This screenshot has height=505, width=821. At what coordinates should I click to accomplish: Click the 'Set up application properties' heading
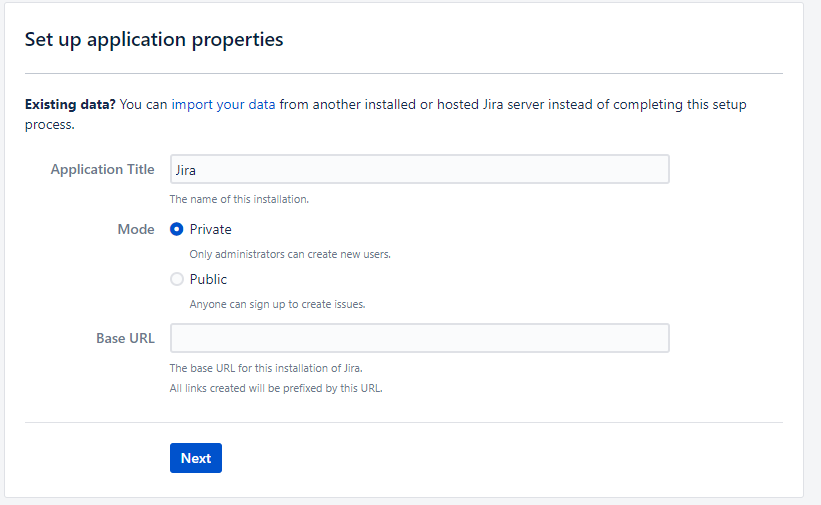click(x=154, y=40)
